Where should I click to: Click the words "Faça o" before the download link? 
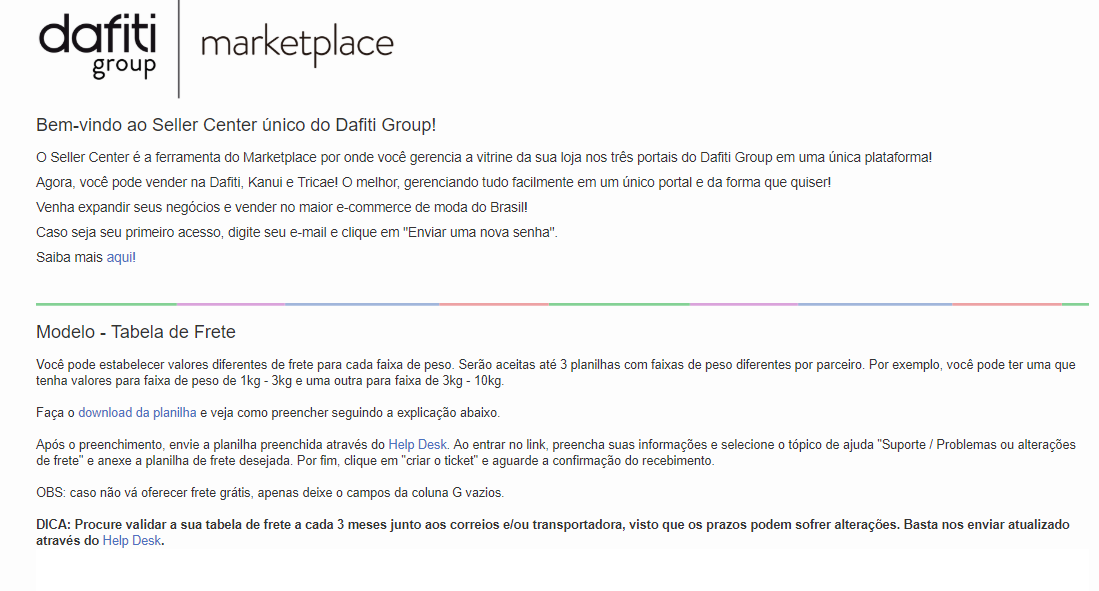pyautogui.click(x=55, y=413)
